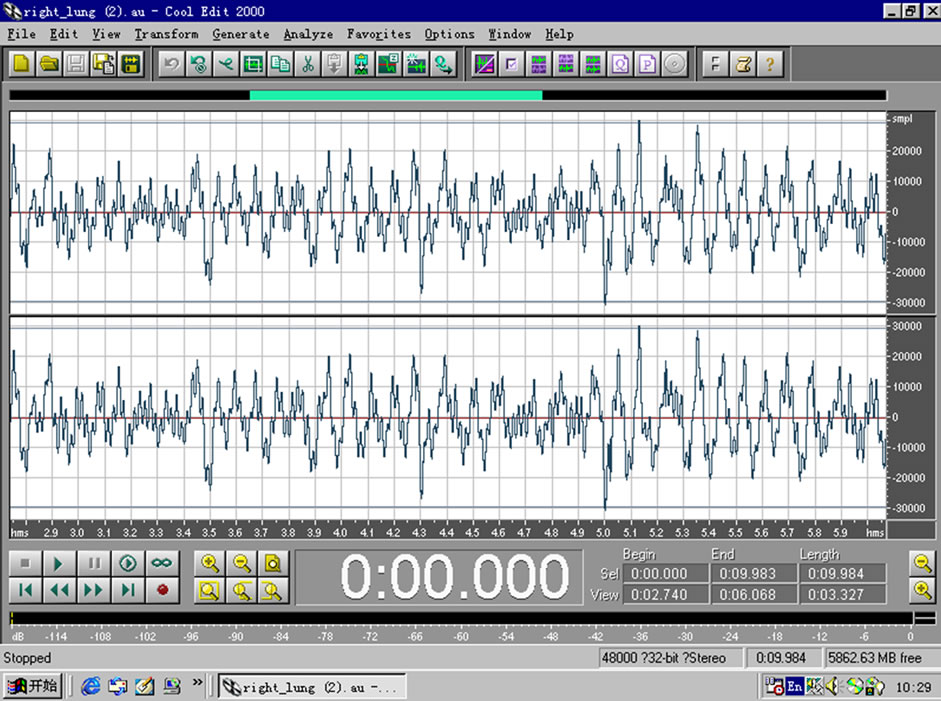
Task: Click horizontal Zoom In magnifier
Action: point(209,563)
